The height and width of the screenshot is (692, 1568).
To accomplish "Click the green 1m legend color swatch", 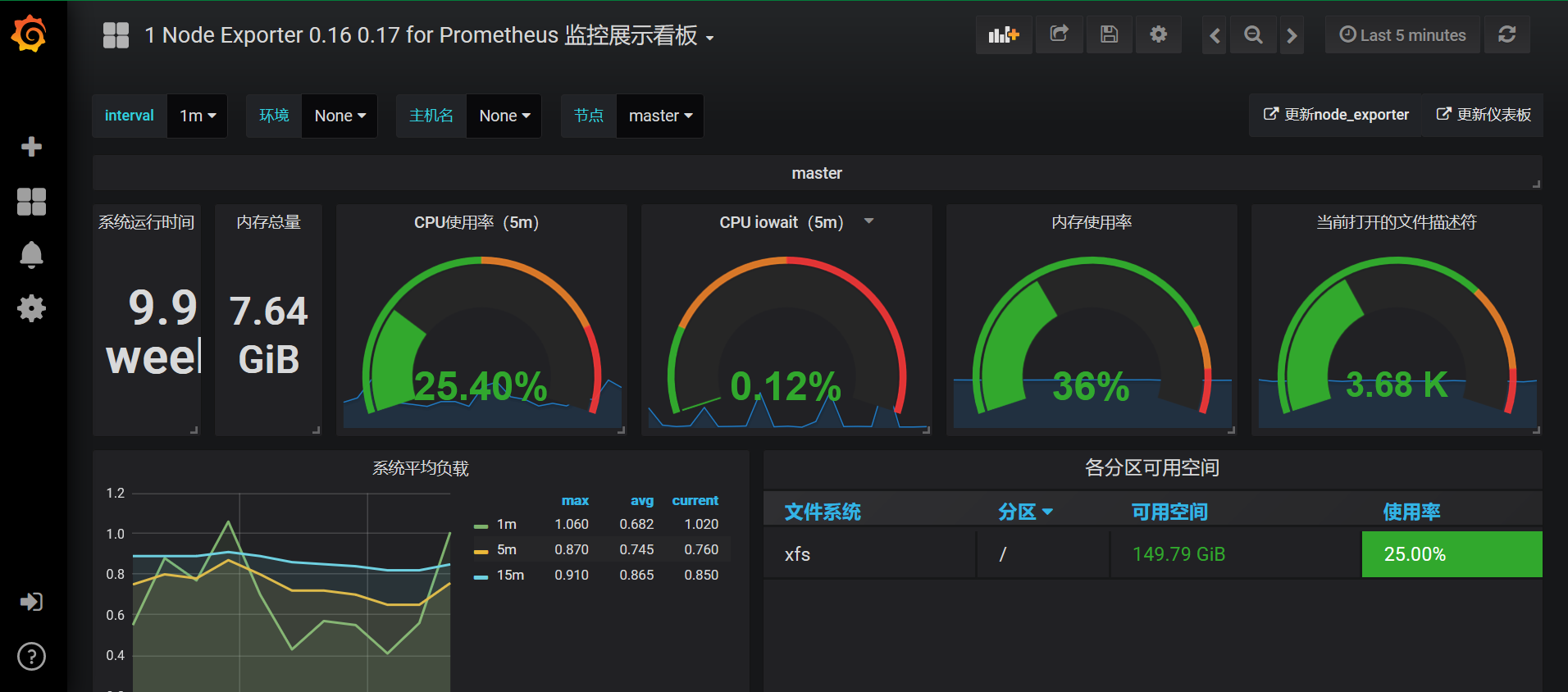I will point(481,526).
